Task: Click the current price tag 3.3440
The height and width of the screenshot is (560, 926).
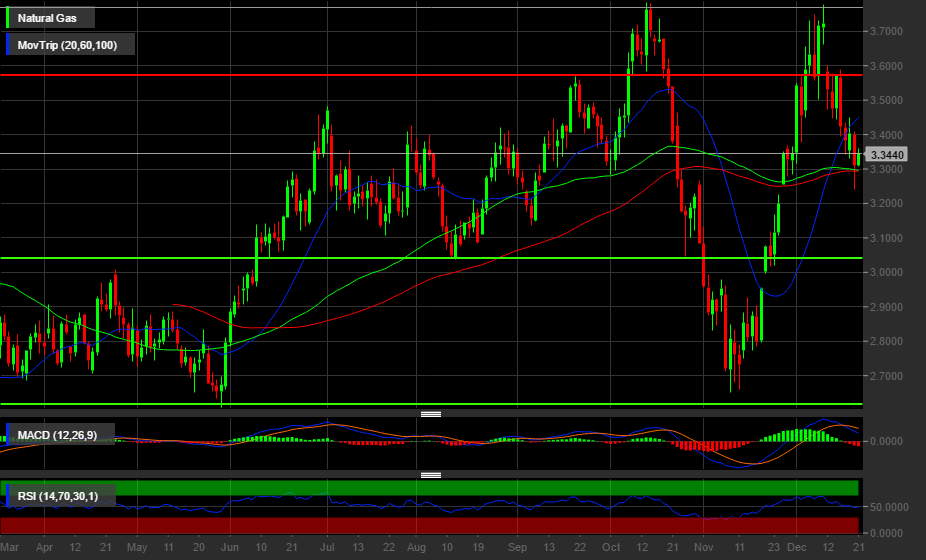Action: [x=886, y=155]
